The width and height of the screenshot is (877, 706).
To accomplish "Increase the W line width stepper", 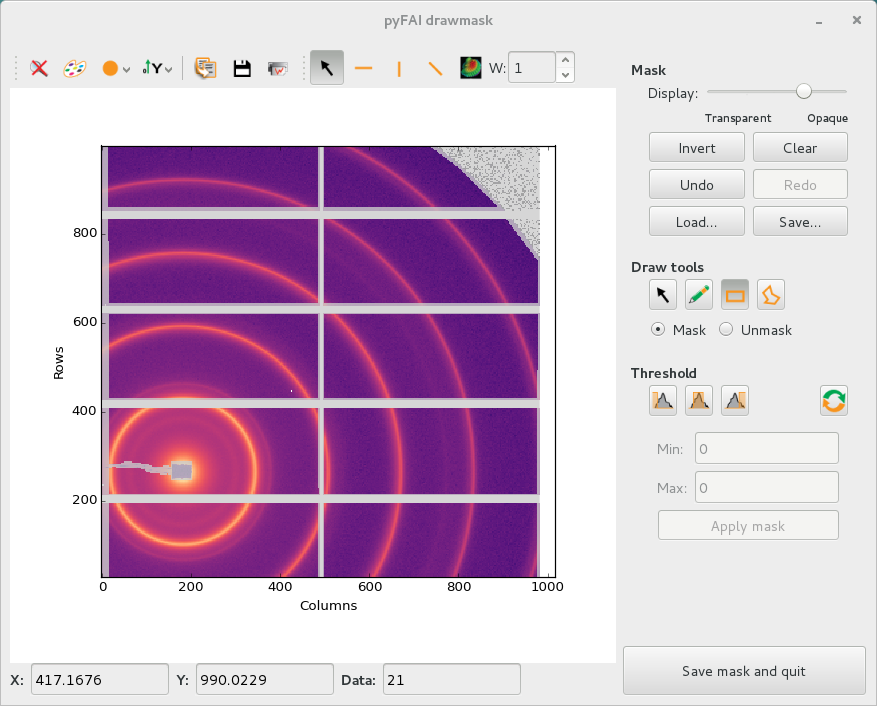I will 566,60.
